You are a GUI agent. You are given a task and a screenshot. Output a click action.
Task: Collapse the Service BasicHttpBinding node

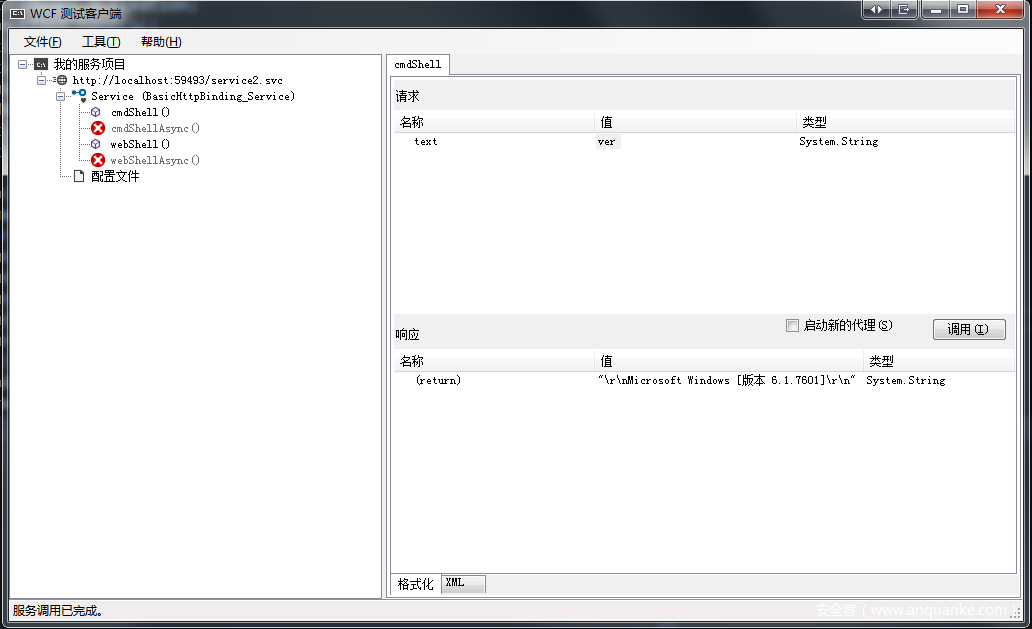click(x=61, y=96)
